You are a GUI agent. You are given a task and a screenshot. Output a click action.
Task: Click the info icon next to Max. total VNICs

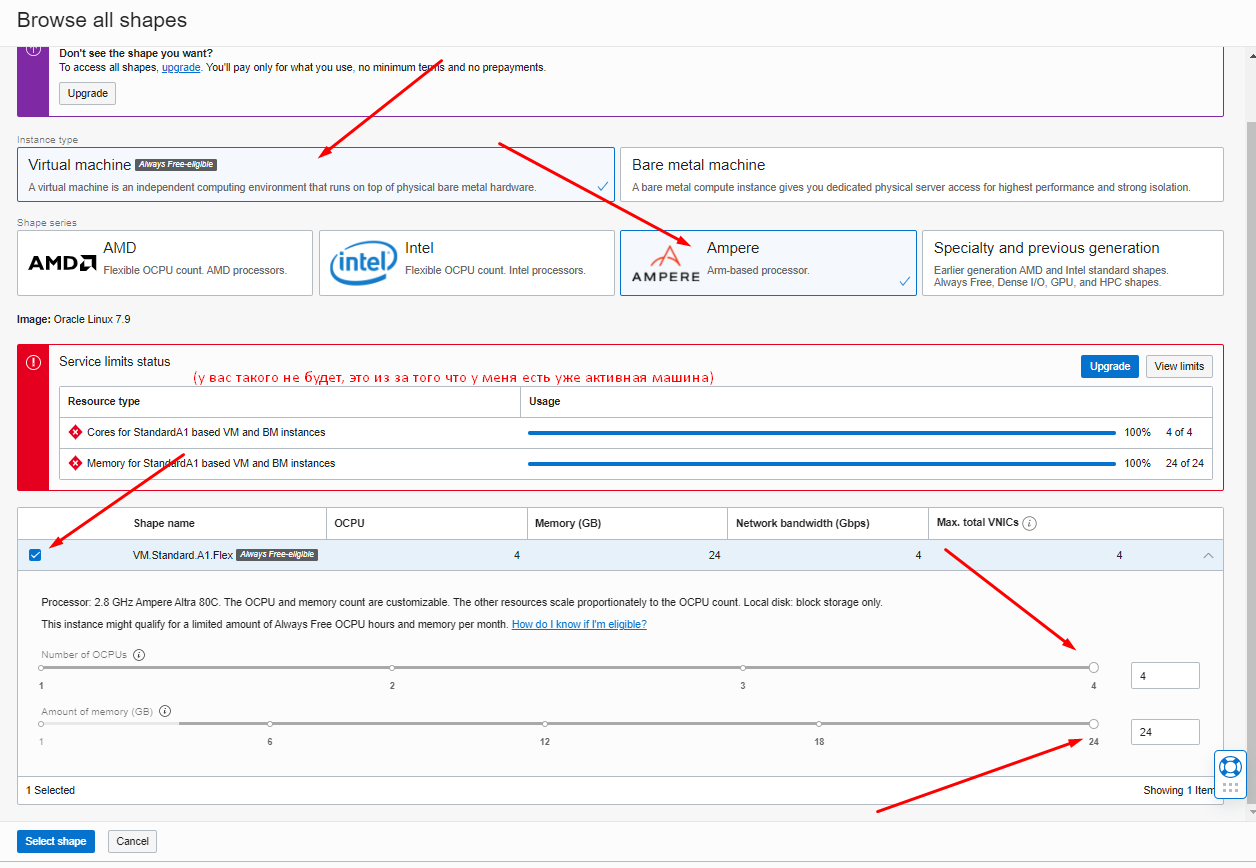(1030, 523)
